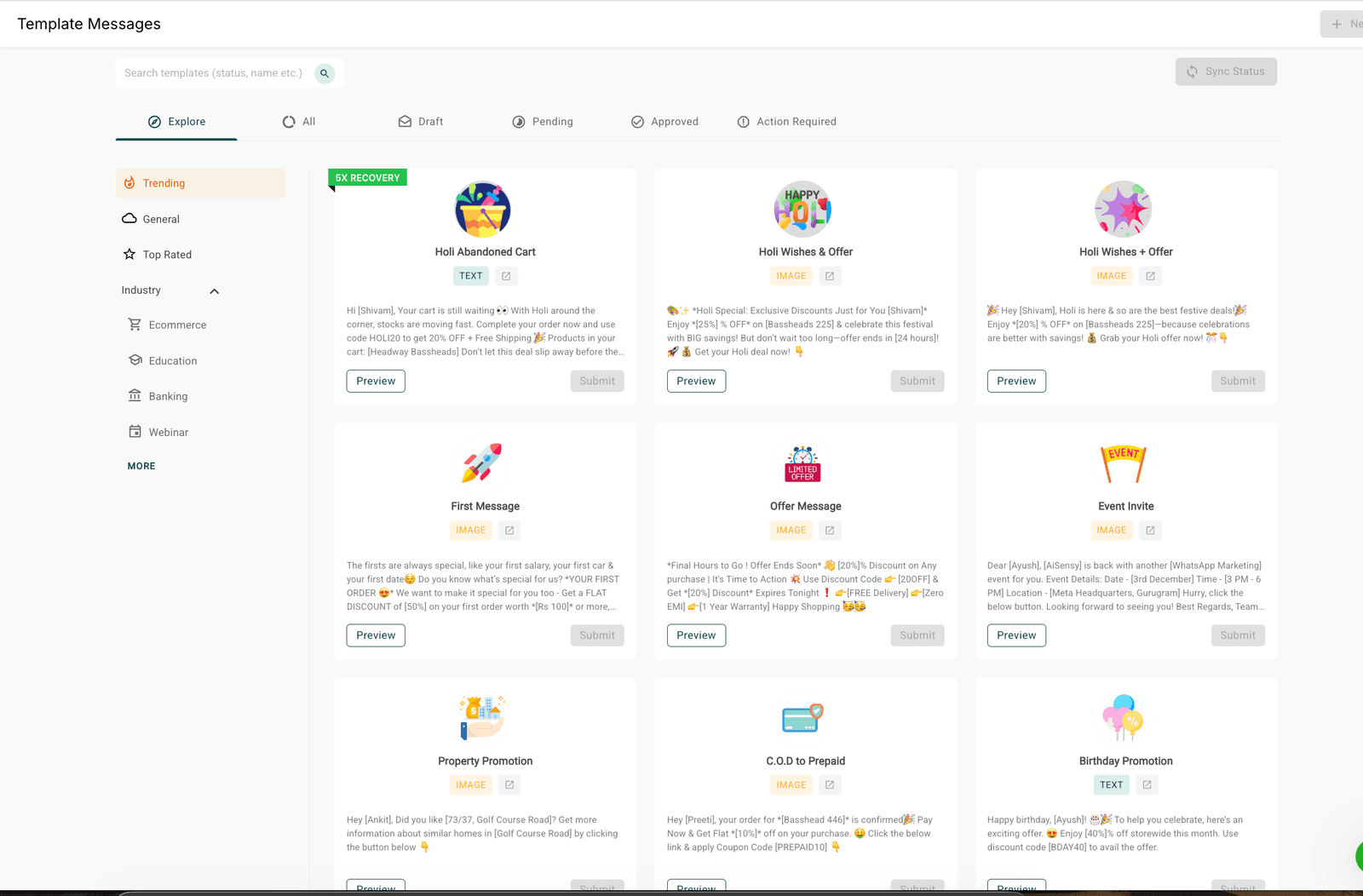
Task: Submit the First Message template
Action: pos(597,635)
